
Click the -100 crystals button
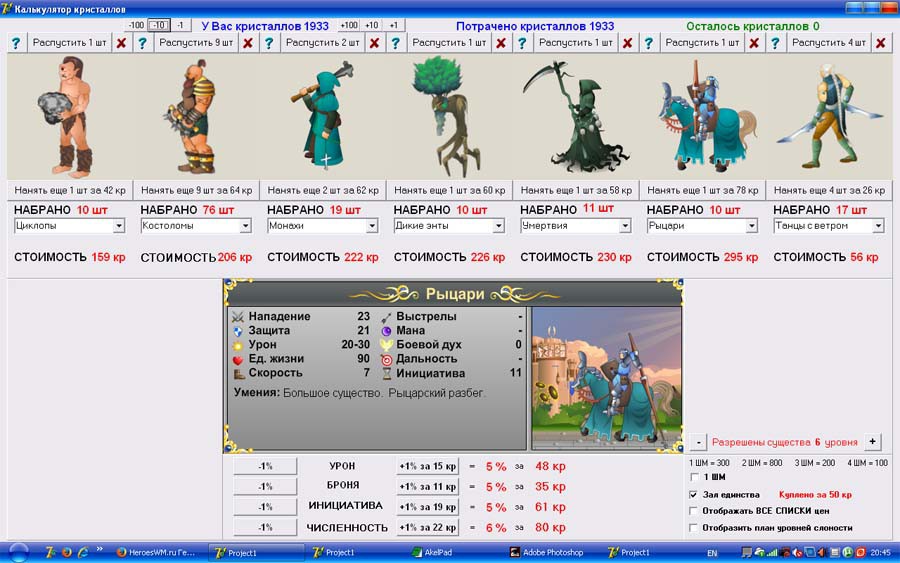[136, 25]
